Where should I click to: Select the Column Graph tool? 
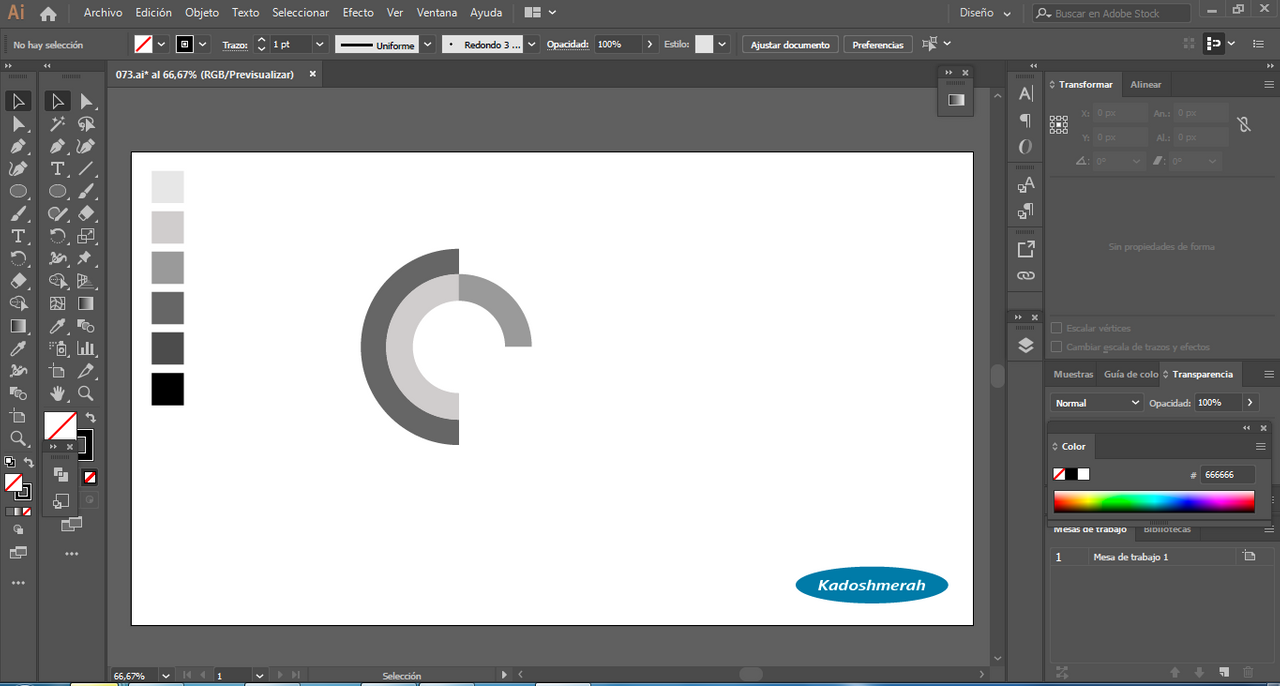pos(87,349)
